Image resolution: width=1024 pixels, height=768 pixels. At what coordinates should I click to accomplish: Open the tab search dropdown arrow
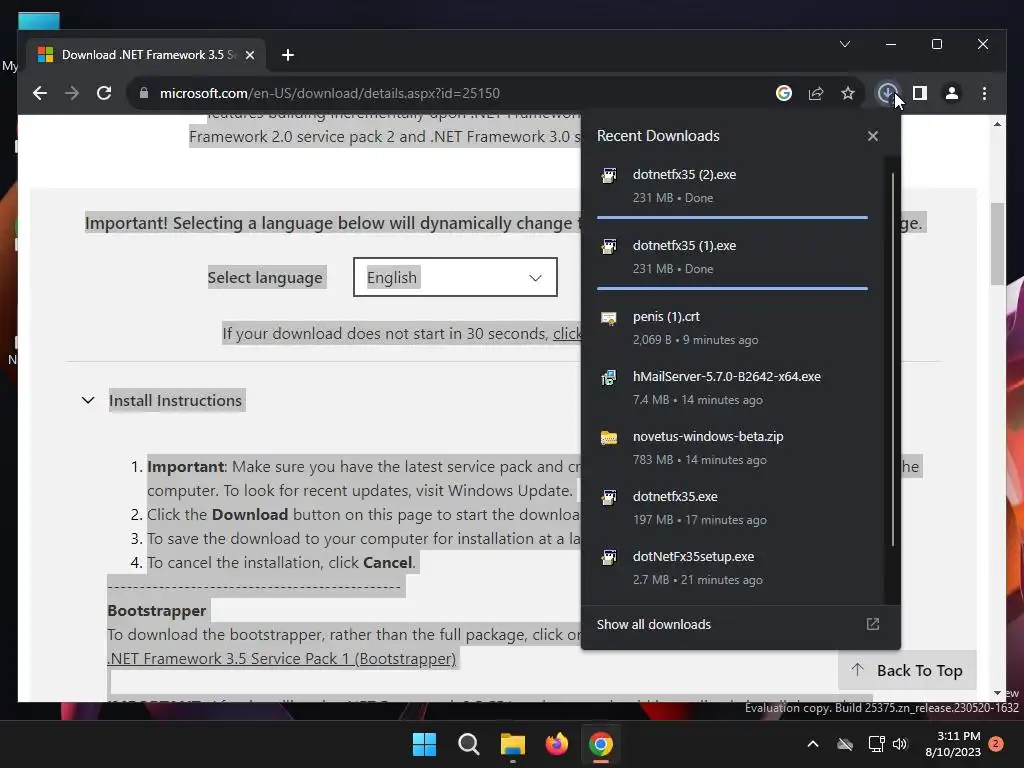click(x=844, y=44)
